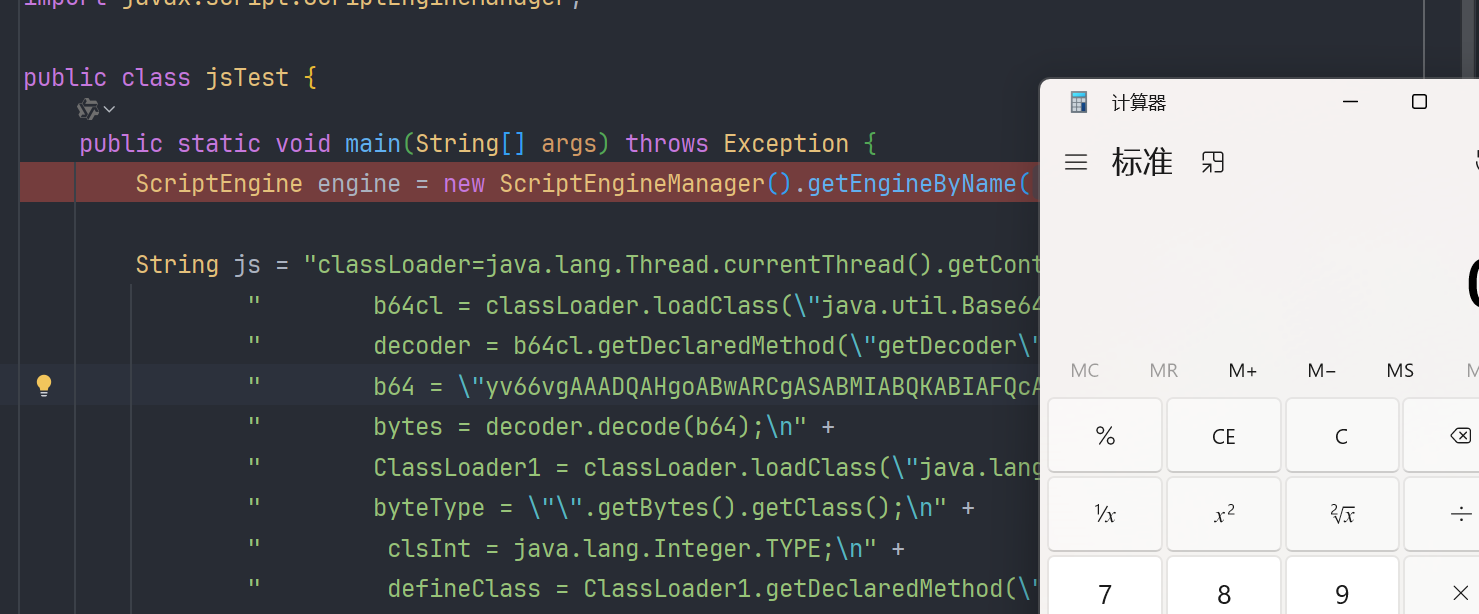Image resolution: width=1479 pixels, height=614 pixels.
Task: Click the M+ memory add button
Action: (1243, 371)
